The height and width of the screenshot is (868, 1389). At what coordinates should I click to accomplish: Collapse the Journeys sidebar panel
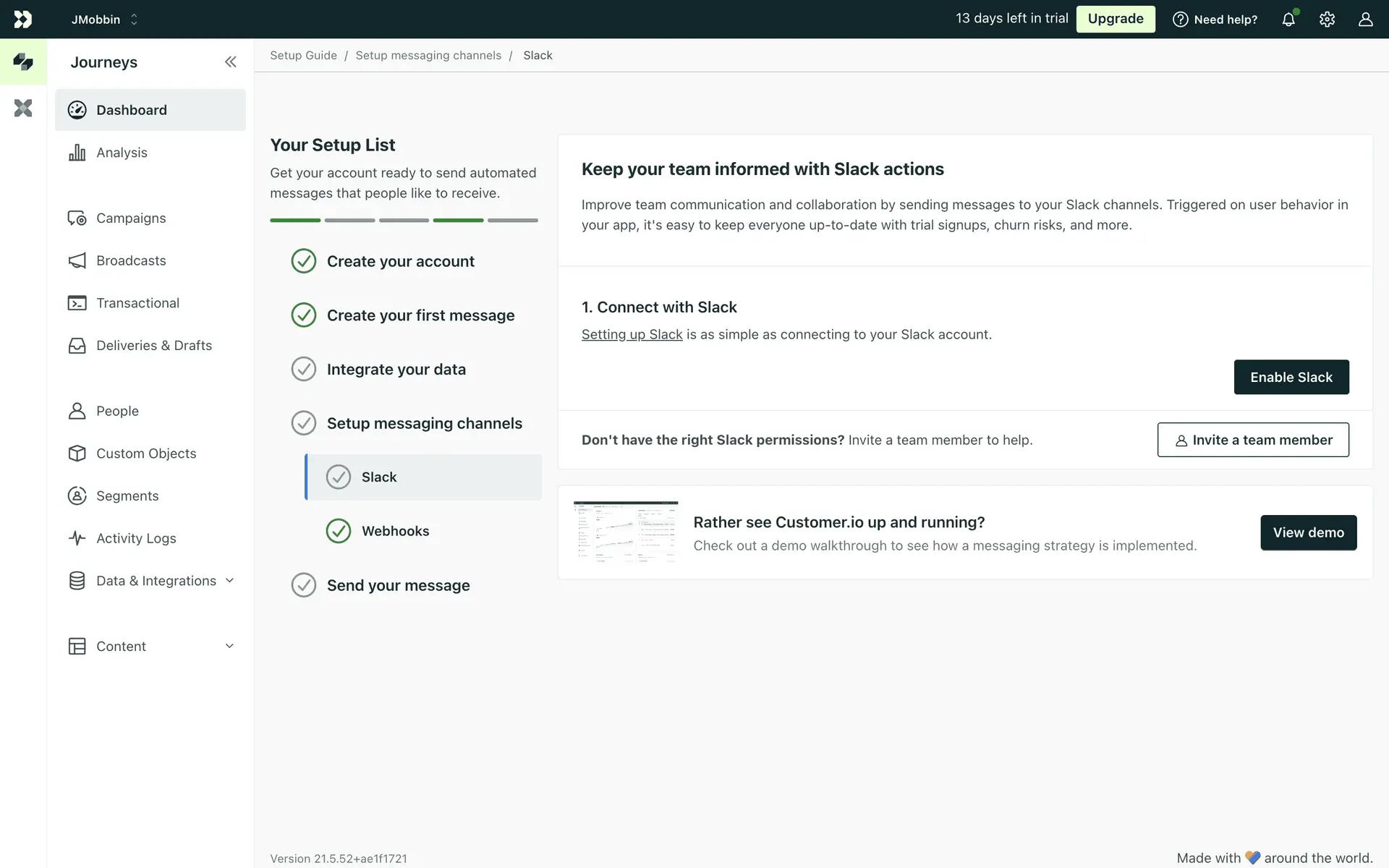(230, 62)
